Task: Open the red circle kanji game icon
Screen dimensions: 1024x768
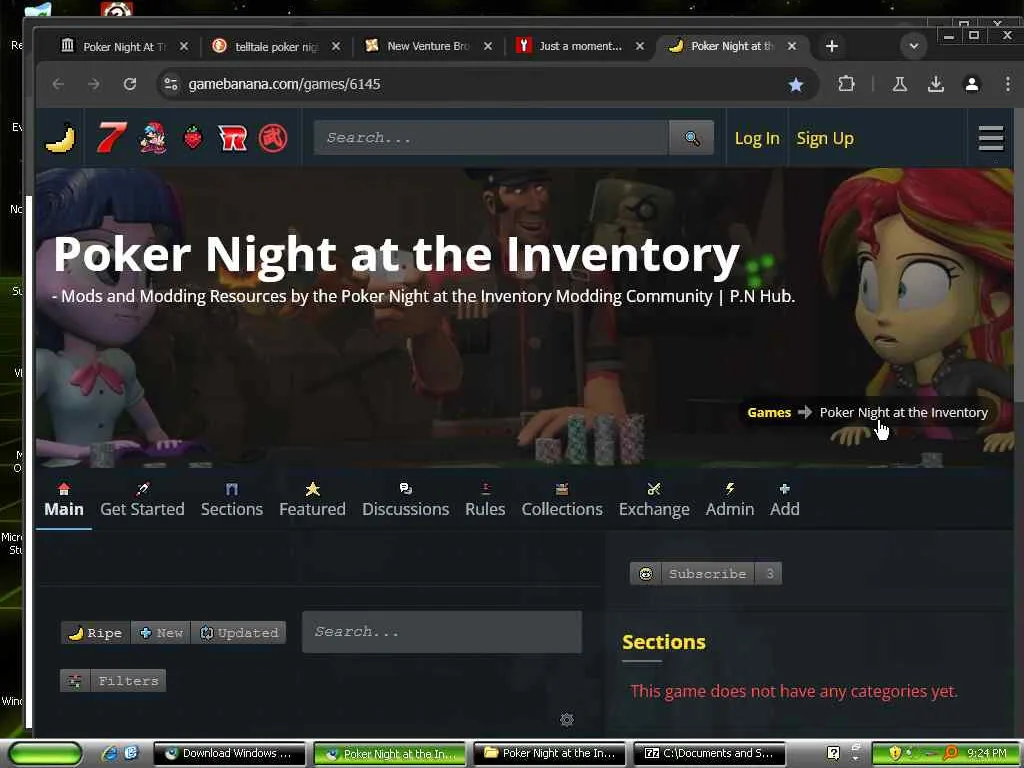Action: pos(273,138)
